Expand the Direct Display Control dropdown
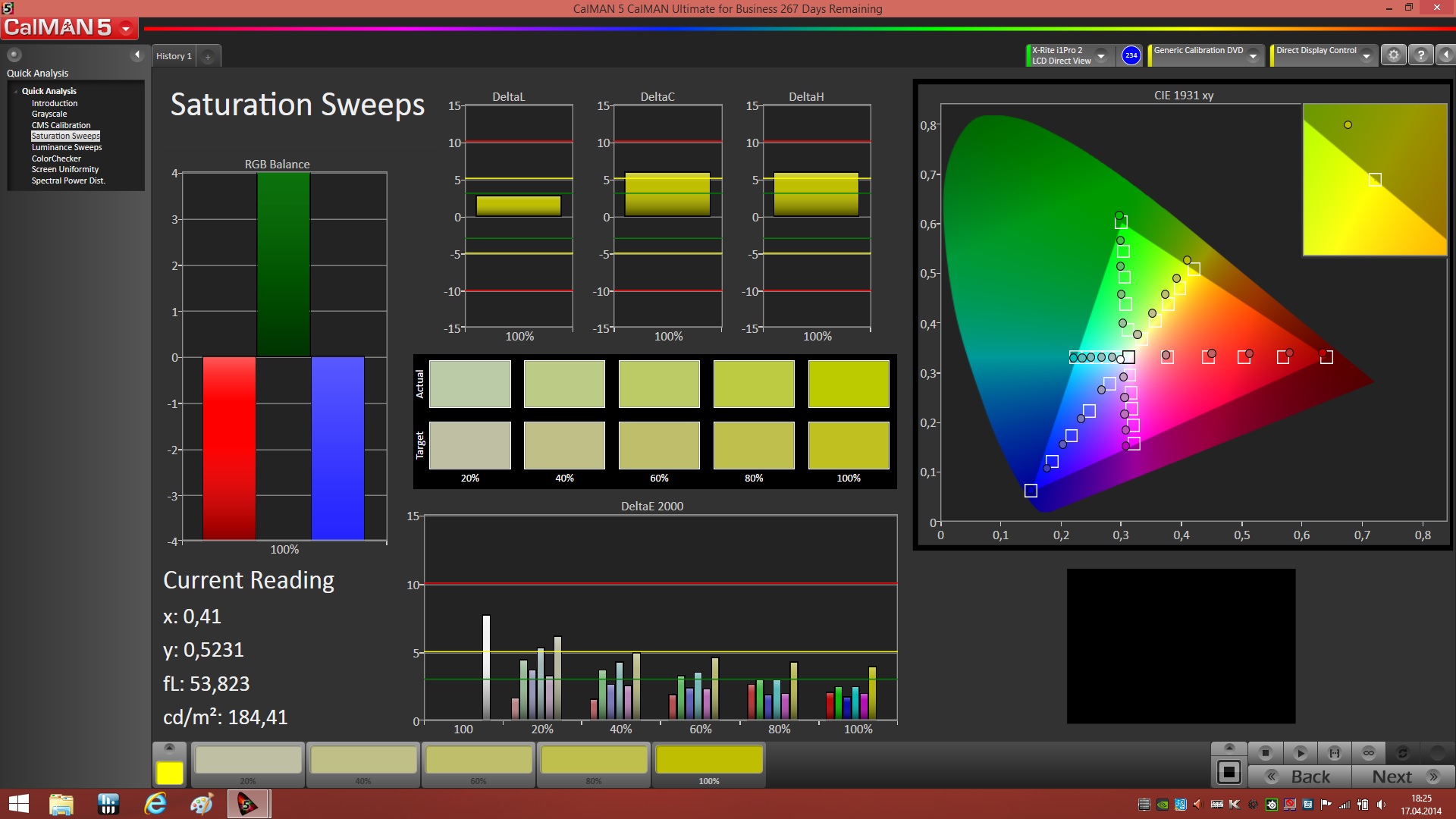Screen dimensions: 1456x819 point(1366,56)
